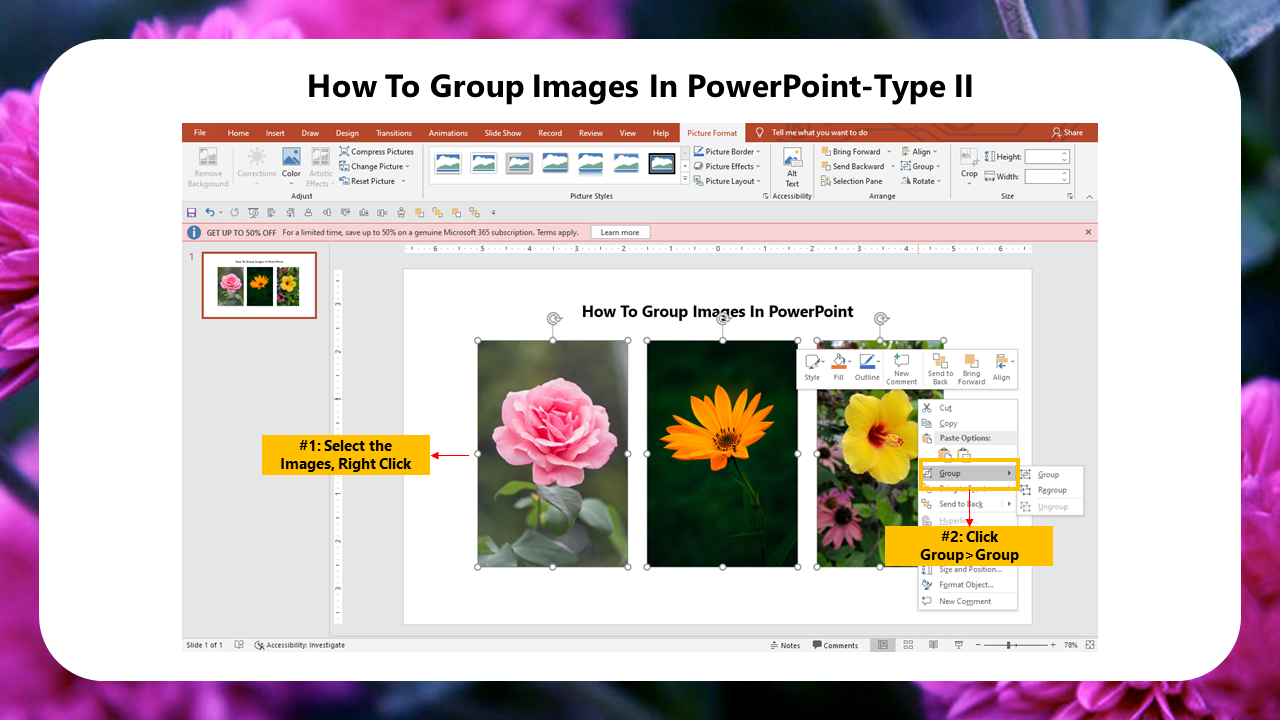Click the Tell me lightbulb icon

point(760,132)
